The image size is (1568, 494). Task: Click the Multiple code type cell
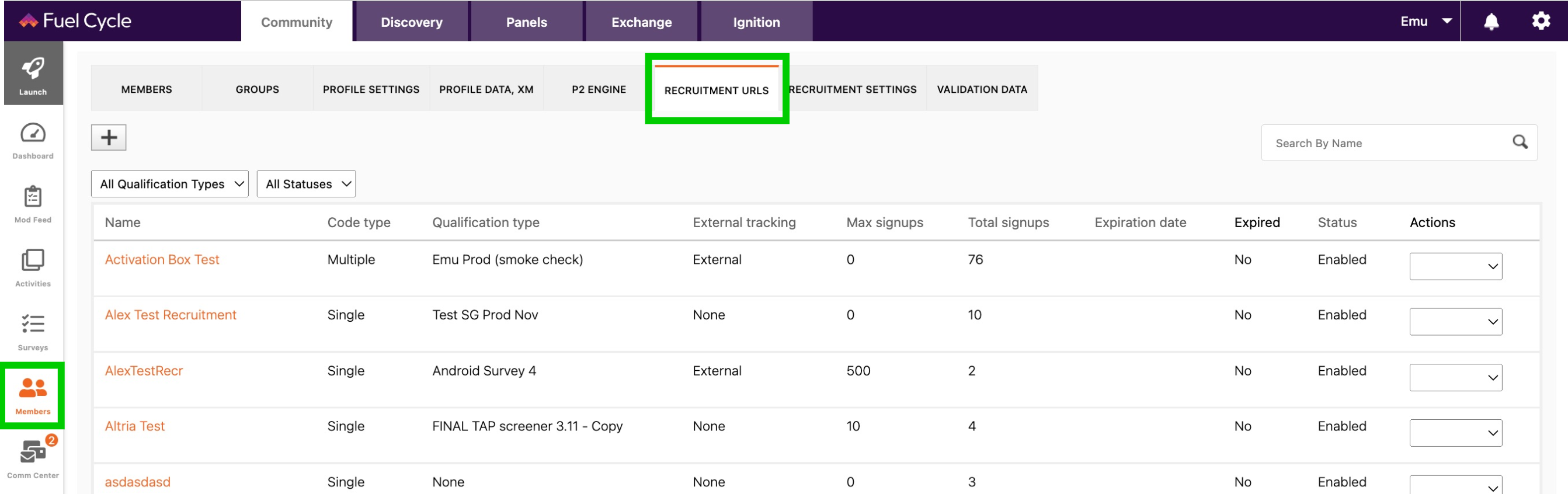351,259
